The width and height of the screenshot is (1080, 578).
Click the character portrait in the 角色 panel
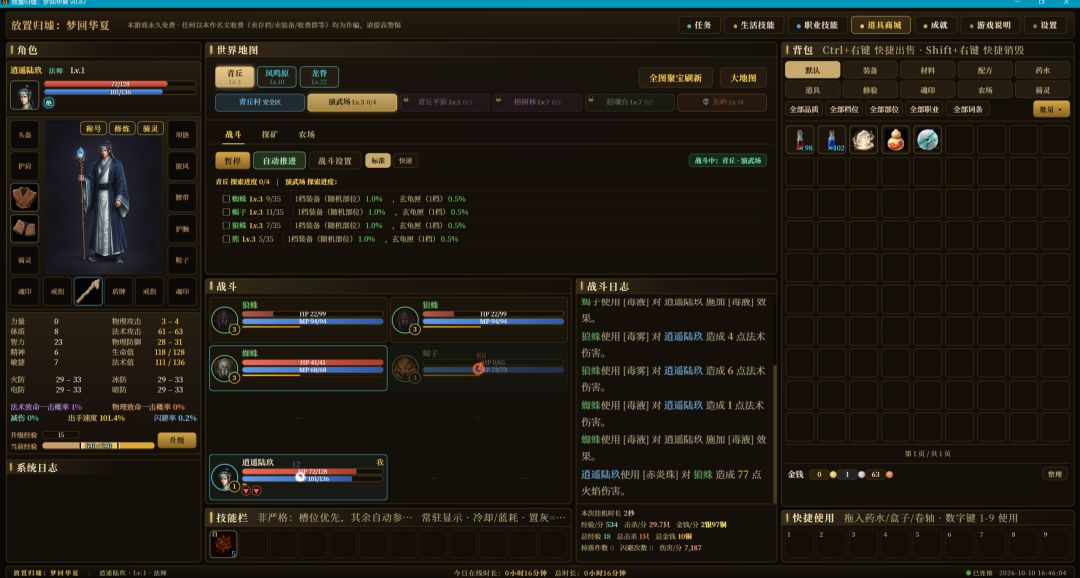click(25, 94)
